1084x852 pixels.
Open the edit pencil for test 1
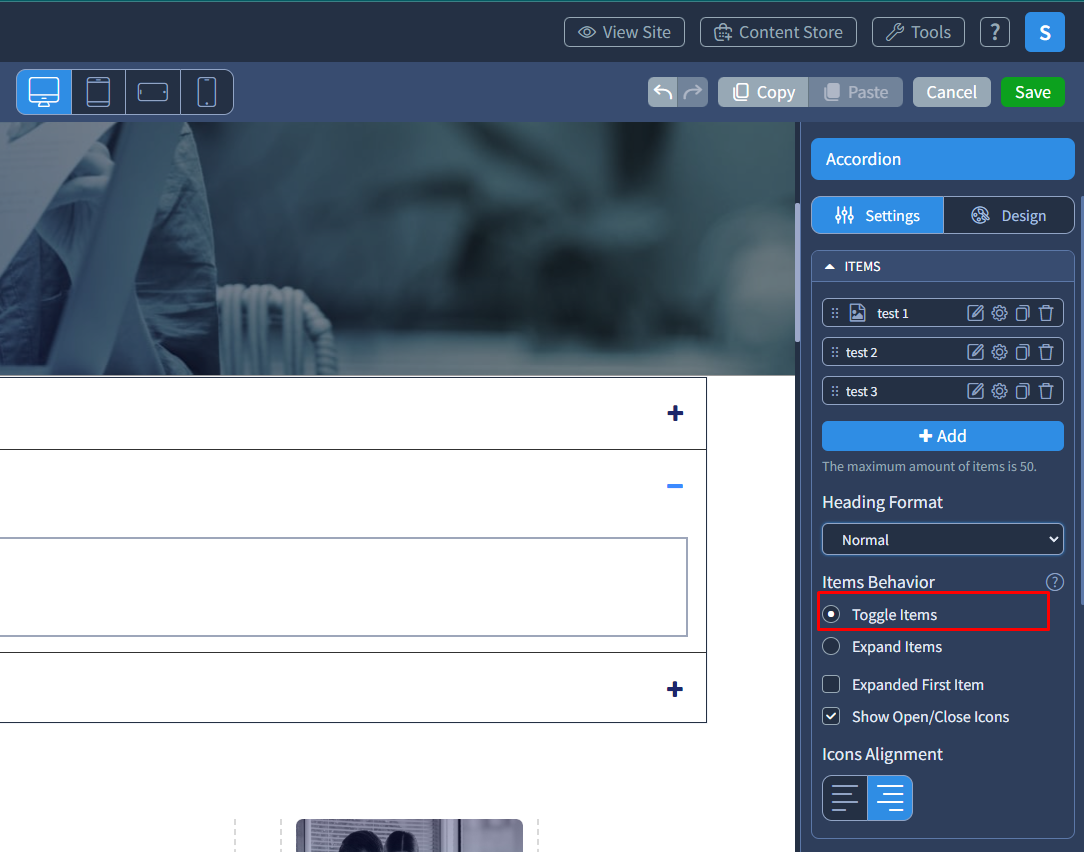[x=975, y=312]
